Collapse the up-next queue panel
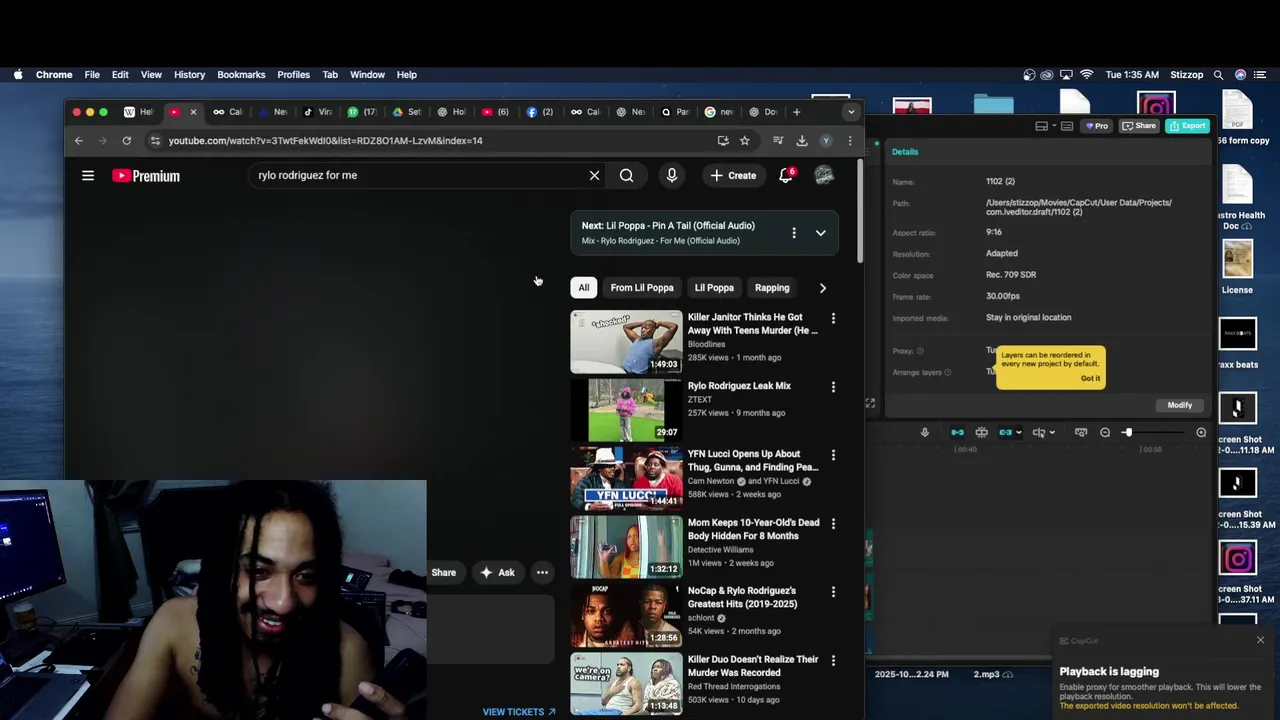 point(820,233)
